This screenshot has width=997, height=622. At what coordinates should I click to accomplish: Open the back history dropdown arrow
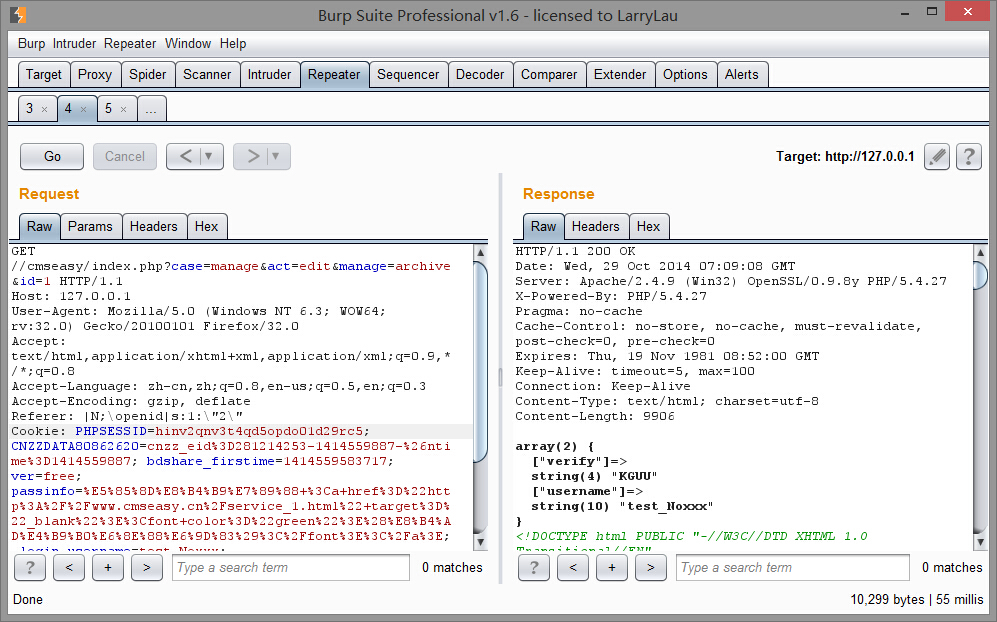(x=209, y=156)
